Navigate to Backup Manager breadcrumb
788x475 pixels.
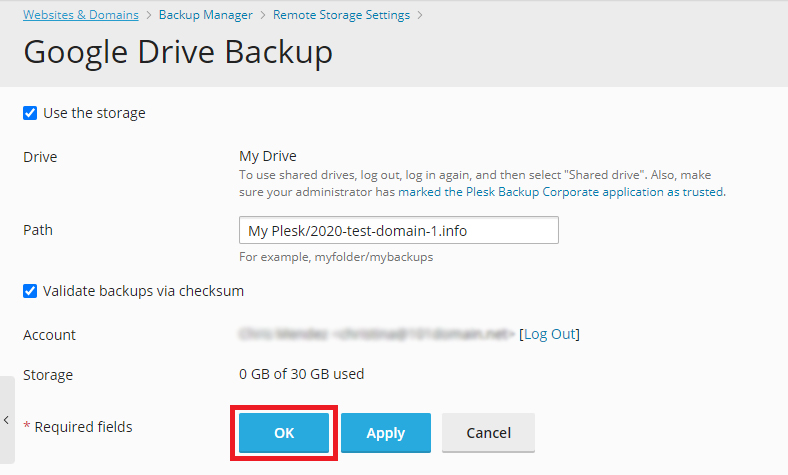pyautogui.click(x=205, y=15)
